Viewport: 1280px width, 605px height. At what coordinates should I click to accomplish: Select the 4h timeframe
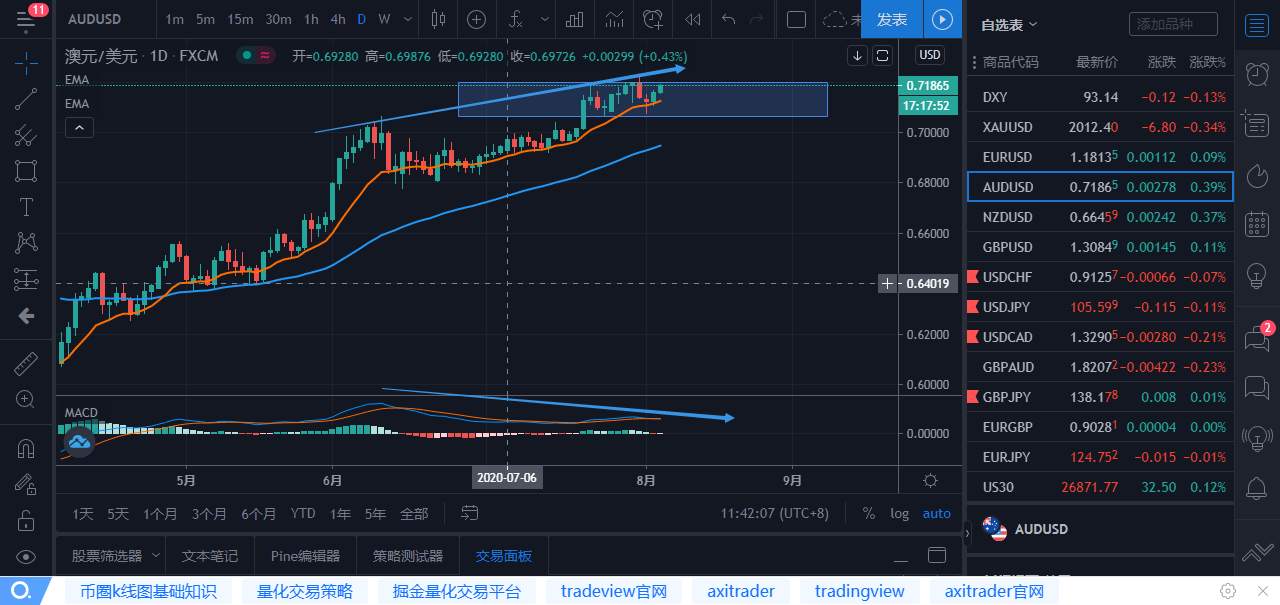(338, 19)
